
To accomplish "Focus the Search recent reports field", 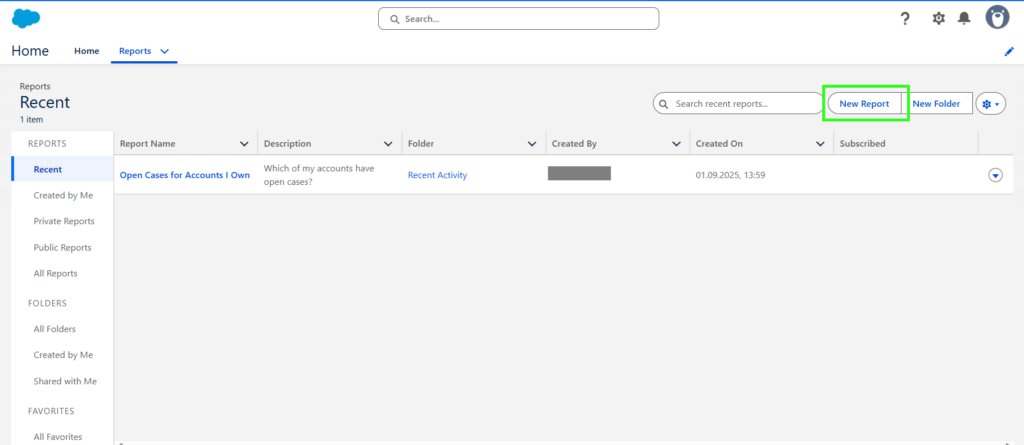I will click(x=739, y=104).
